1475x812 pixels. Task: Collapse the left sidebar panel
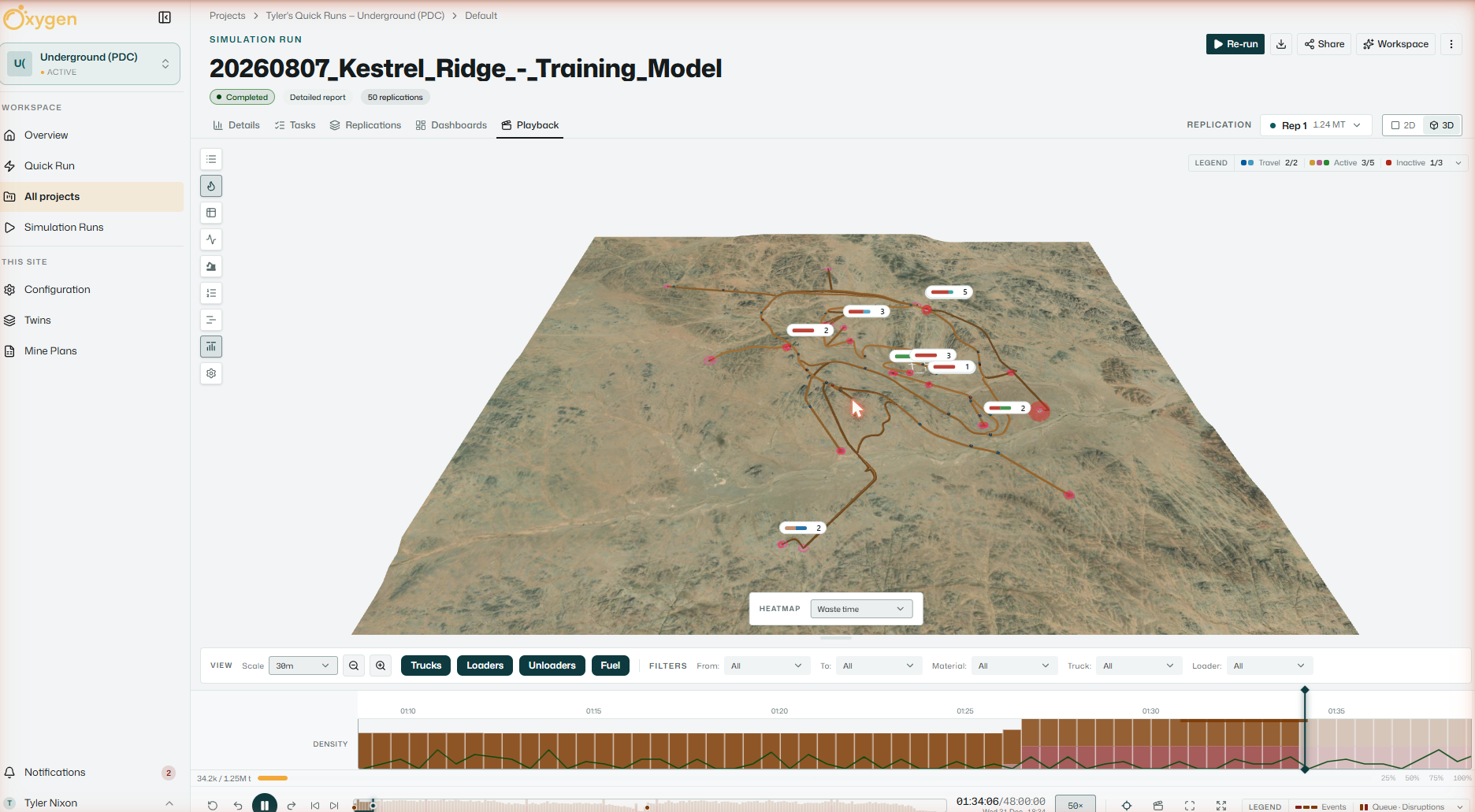click(165, 17)
